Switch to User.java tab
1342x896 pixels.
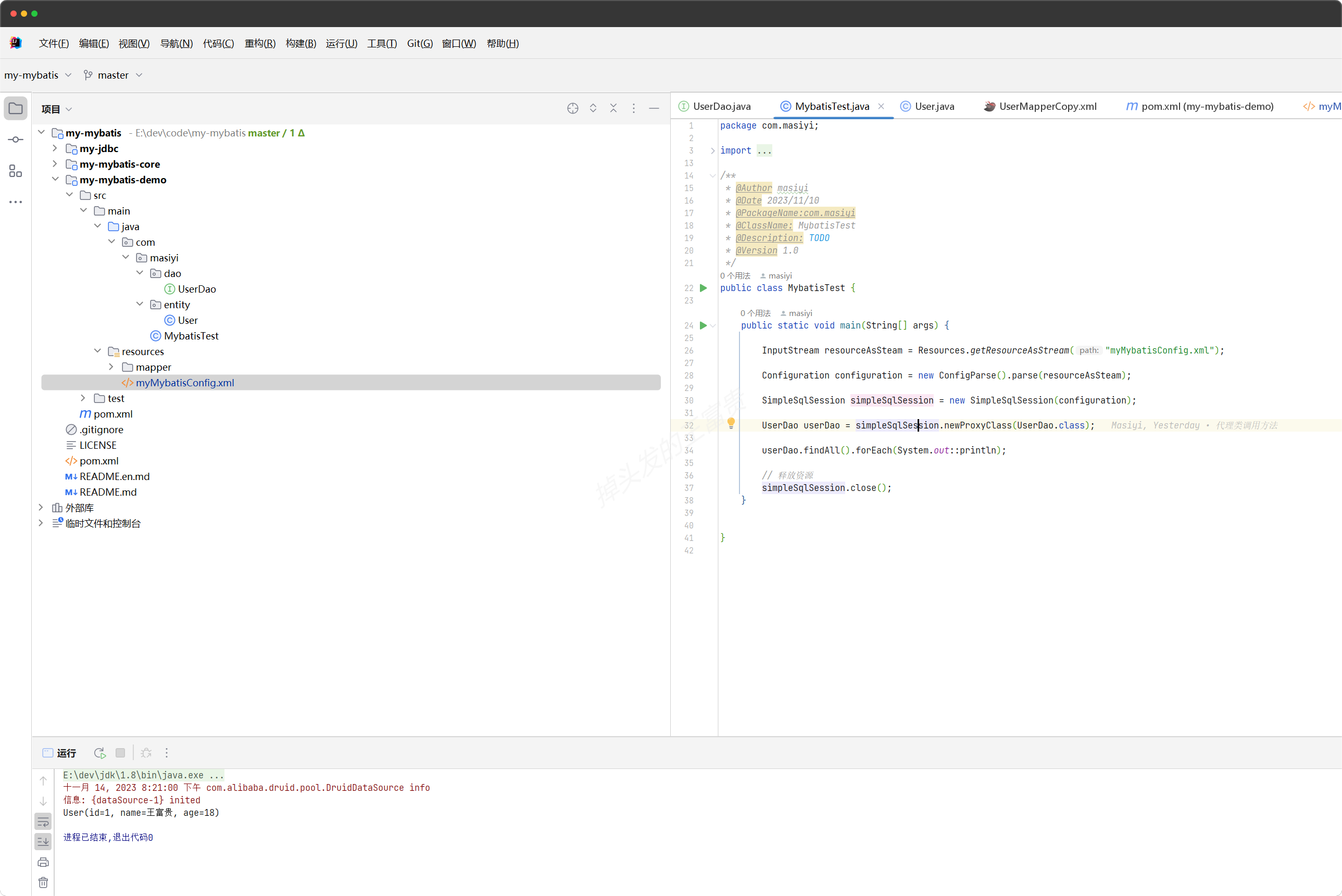pyautogui.click(x=927, y=106)
